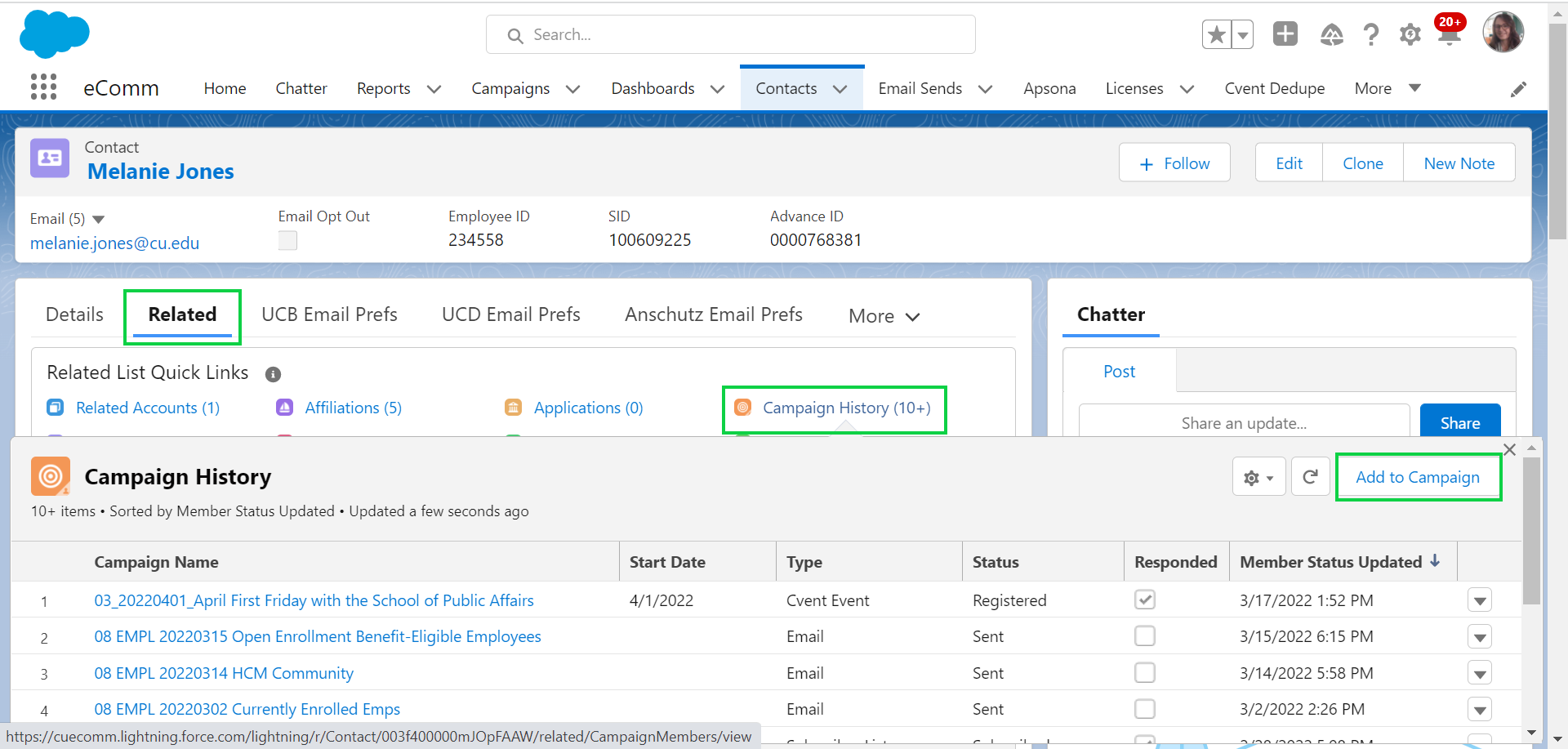Click the Contact record icon

(50, 158)
